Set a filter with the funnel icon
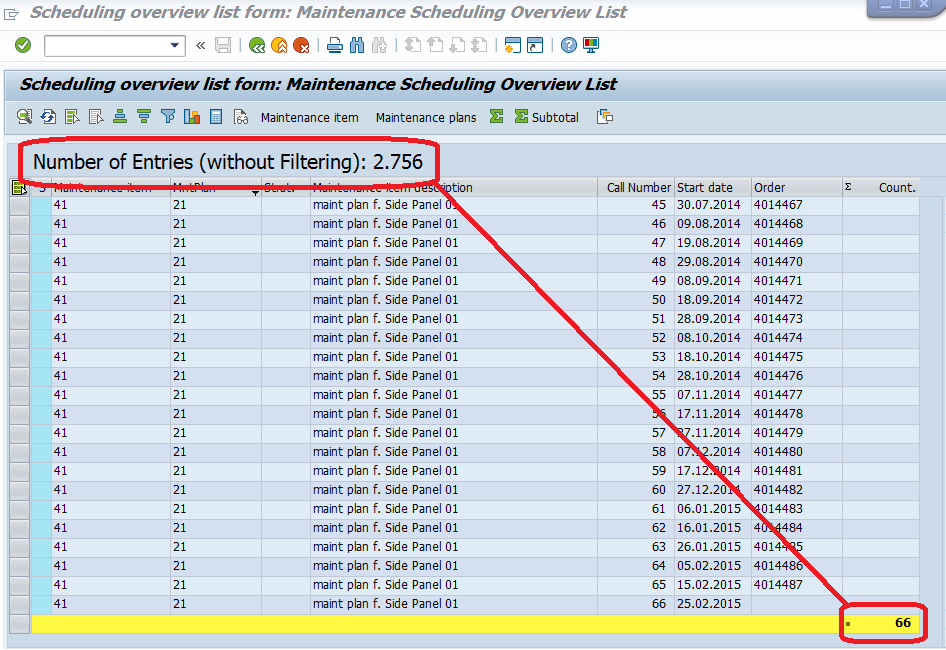946x650 pixels. click(x=168, y=117)
